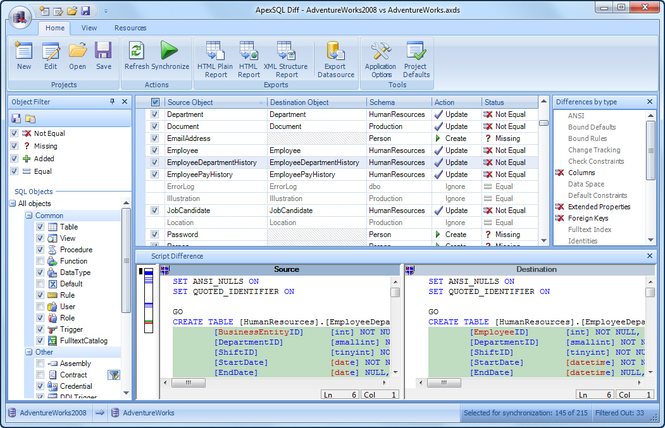Generate the HTML Plain Report
This screenshot has width=665, height=428.
tap(215, 59)
